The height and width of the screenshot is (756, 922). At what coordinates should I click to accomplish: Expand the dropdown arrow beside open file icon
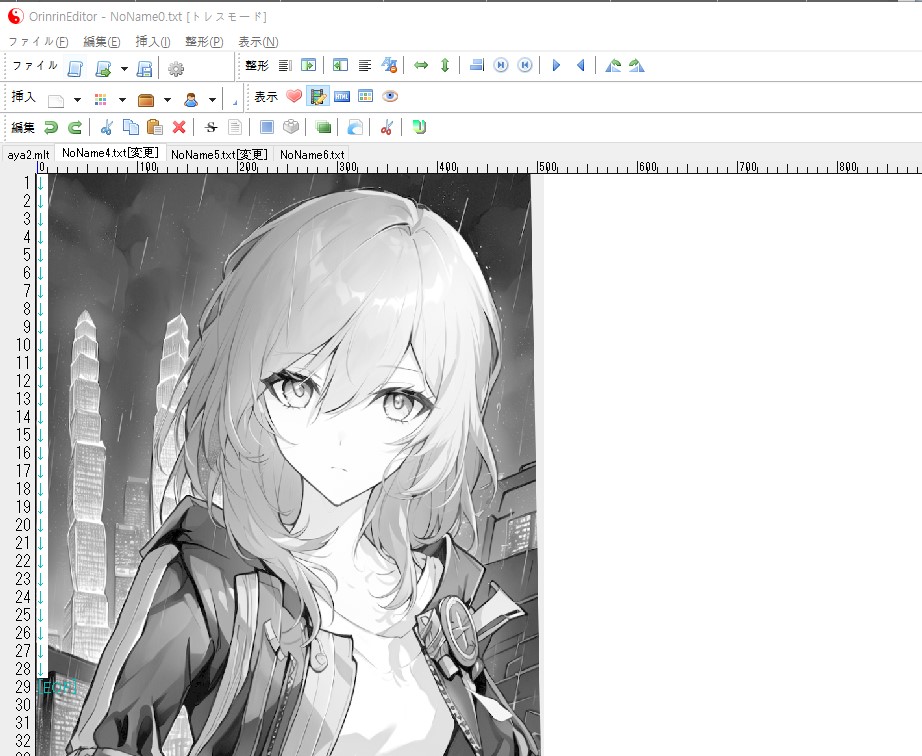click(x=124, y=69)
